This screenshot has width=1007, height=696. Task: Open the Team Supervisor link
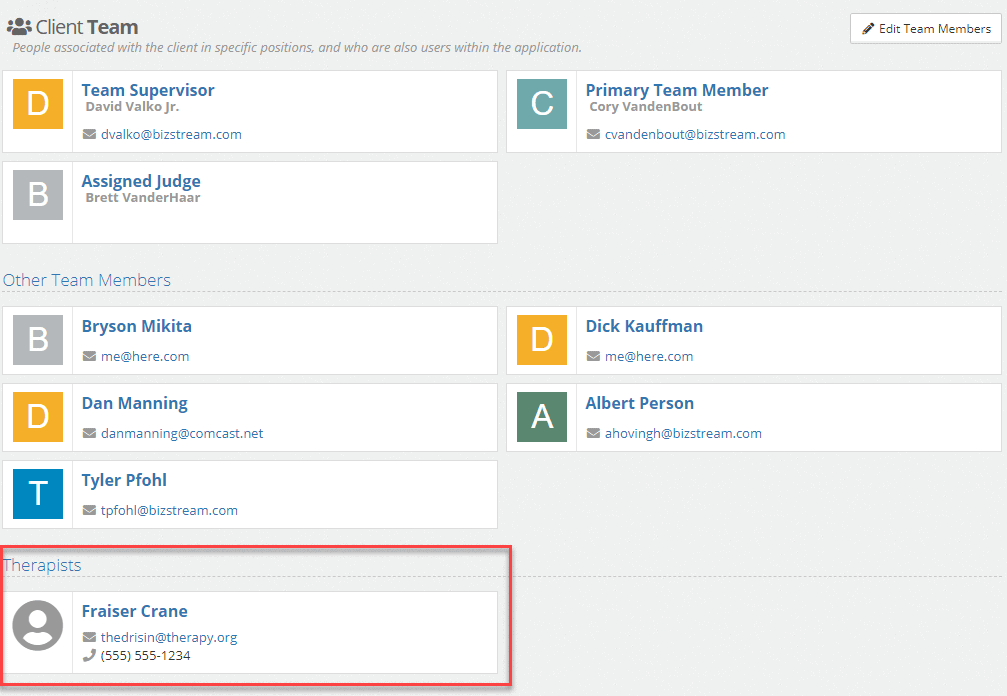(x=148, y=90)
